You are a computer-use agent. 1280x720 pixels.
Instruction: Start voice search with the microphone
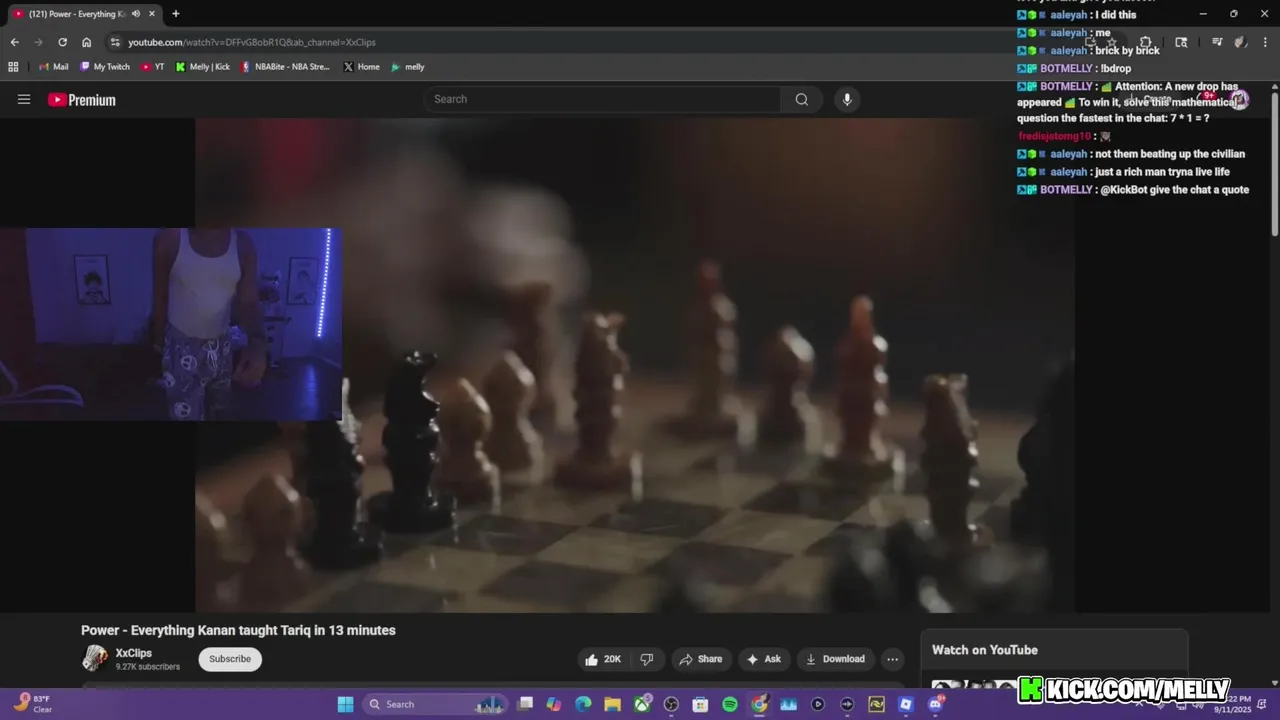[847, 99]
